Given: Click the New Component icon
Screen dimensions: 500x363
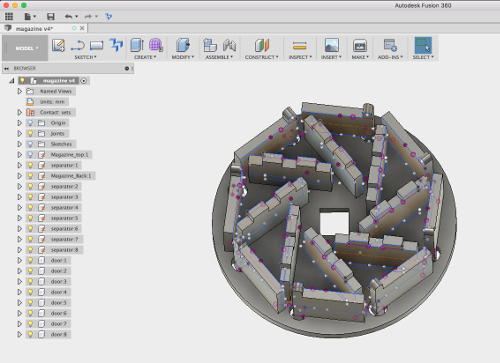Looking at the screenshot, I should coord(210,45).
